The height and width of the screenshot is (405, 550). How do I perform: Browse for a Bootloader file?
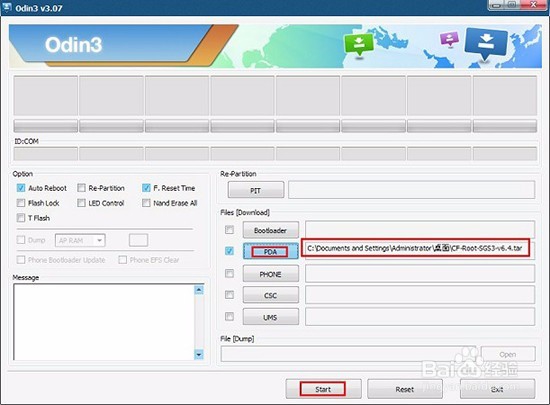pos(271,230)
